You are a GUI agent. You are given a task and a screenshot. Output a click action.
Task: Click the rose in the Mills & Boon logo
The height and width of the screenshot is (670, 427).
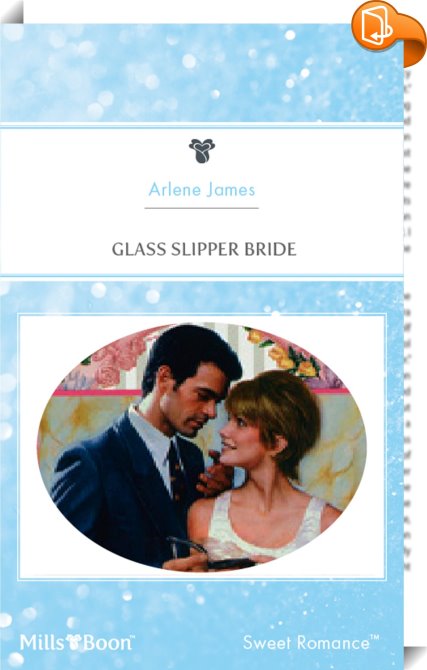[76, 643]
